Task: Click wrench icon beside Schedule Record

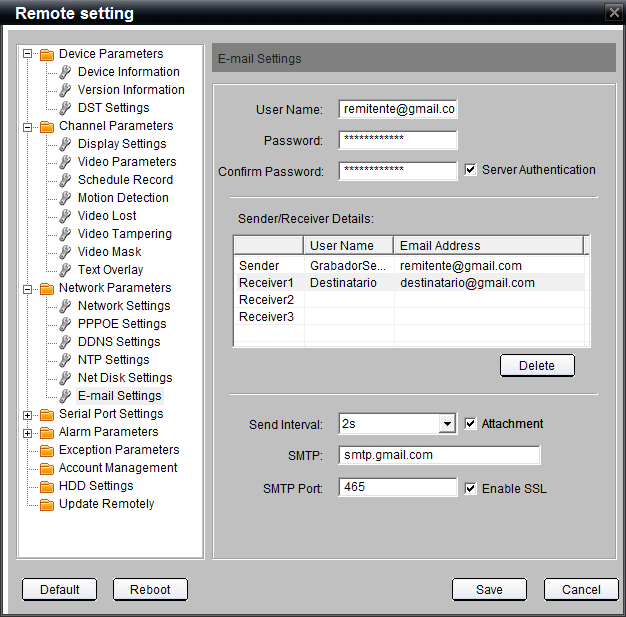Action: (x=65, y=180)
